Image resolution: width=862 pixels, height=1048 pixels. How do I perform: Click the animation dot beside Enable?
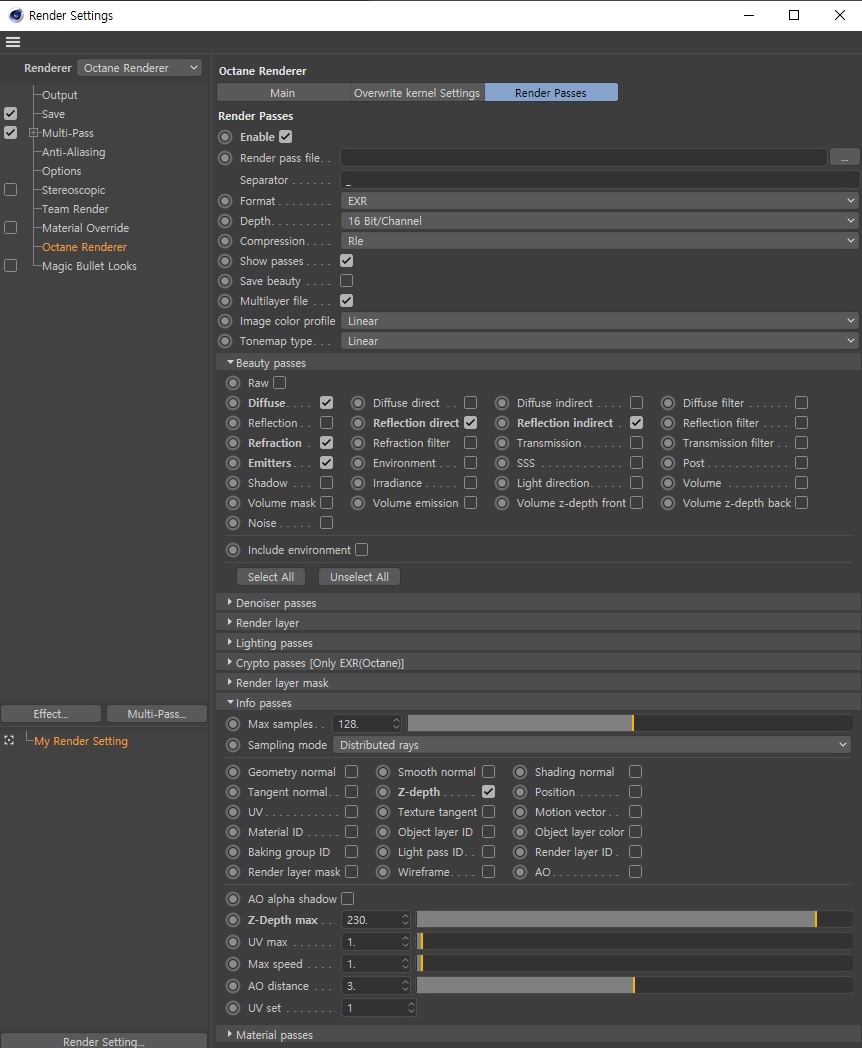[x=226, y=137]
